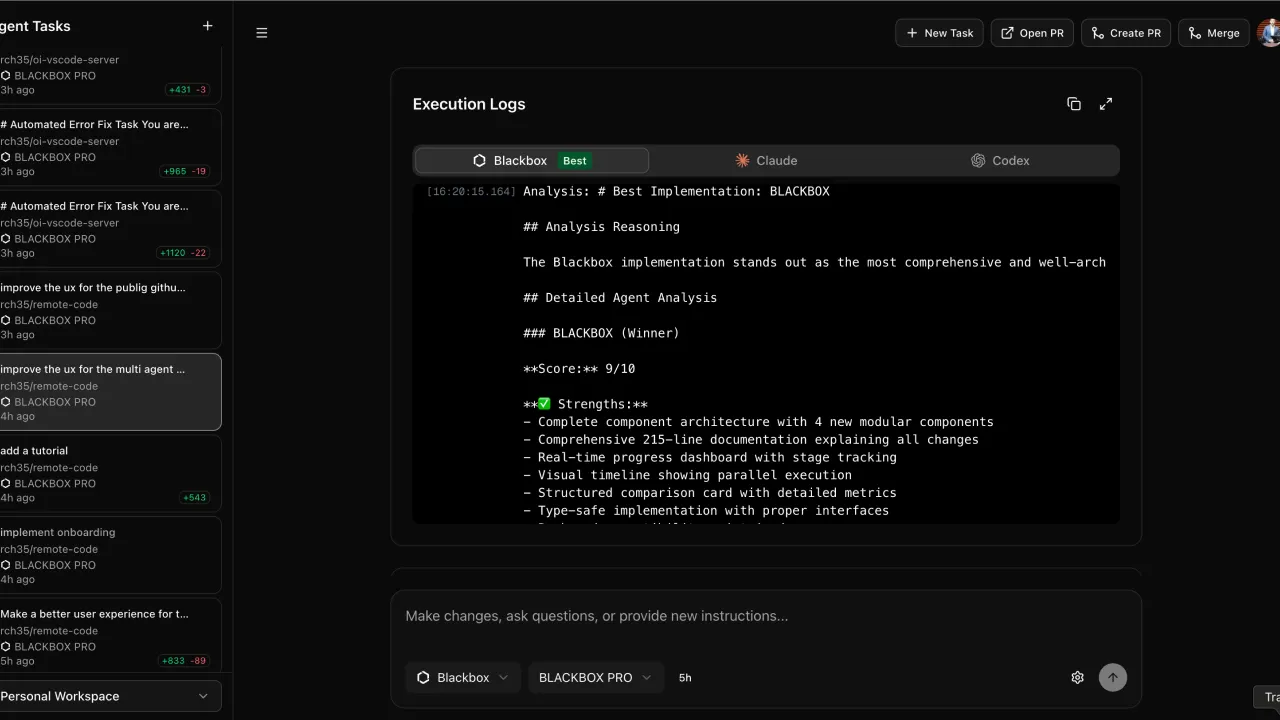Expand Execution Logs using the fullscreen arrow icon
The width and height of the screenshot is (1280, 720).
pos(1106,103)
